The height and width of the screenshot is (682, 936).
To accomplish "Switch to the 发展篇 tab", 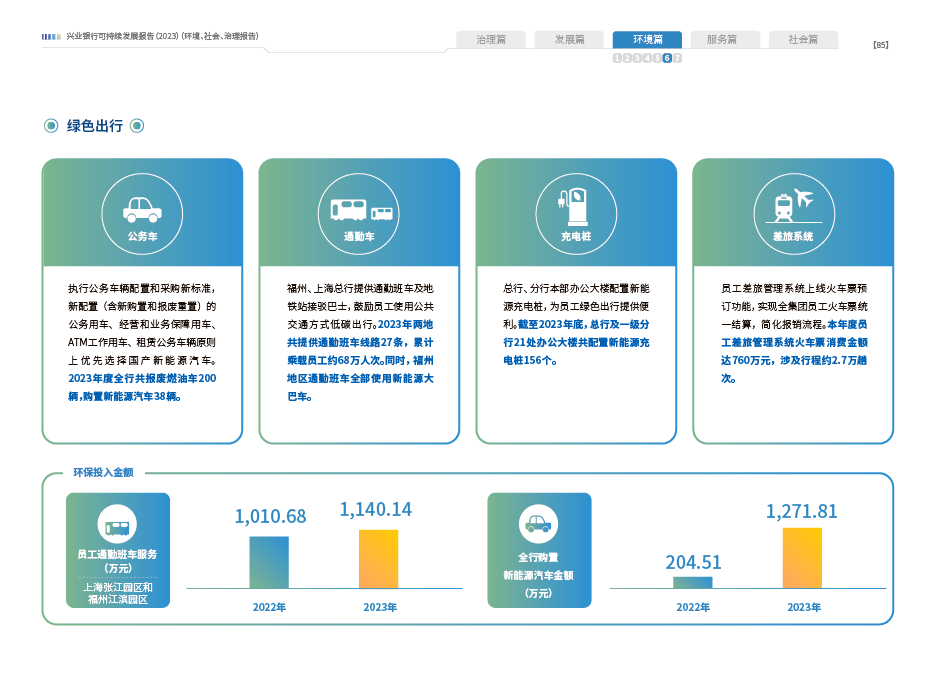I will [x=569, y=40].
